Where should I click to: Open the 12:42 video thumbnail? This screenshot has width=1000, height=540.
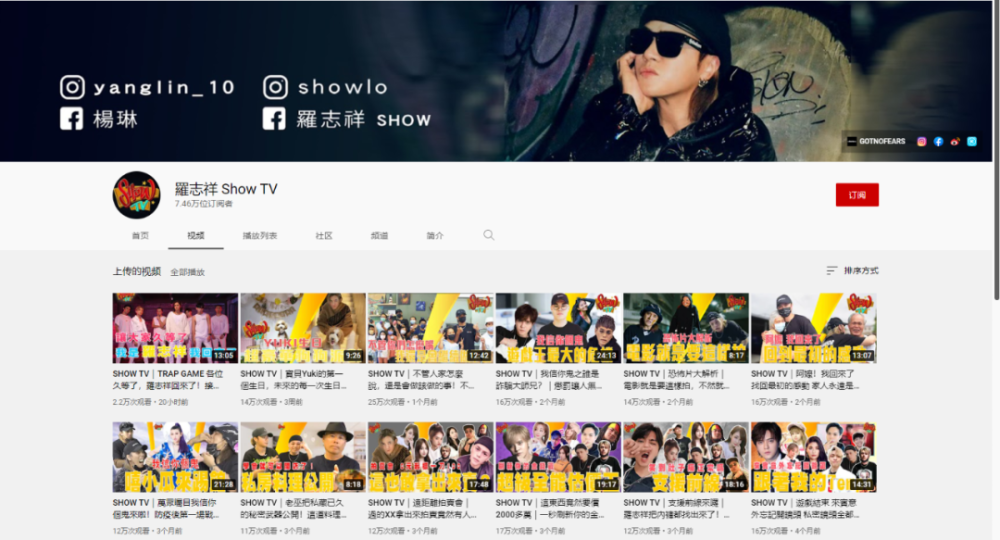pos(430,328)
